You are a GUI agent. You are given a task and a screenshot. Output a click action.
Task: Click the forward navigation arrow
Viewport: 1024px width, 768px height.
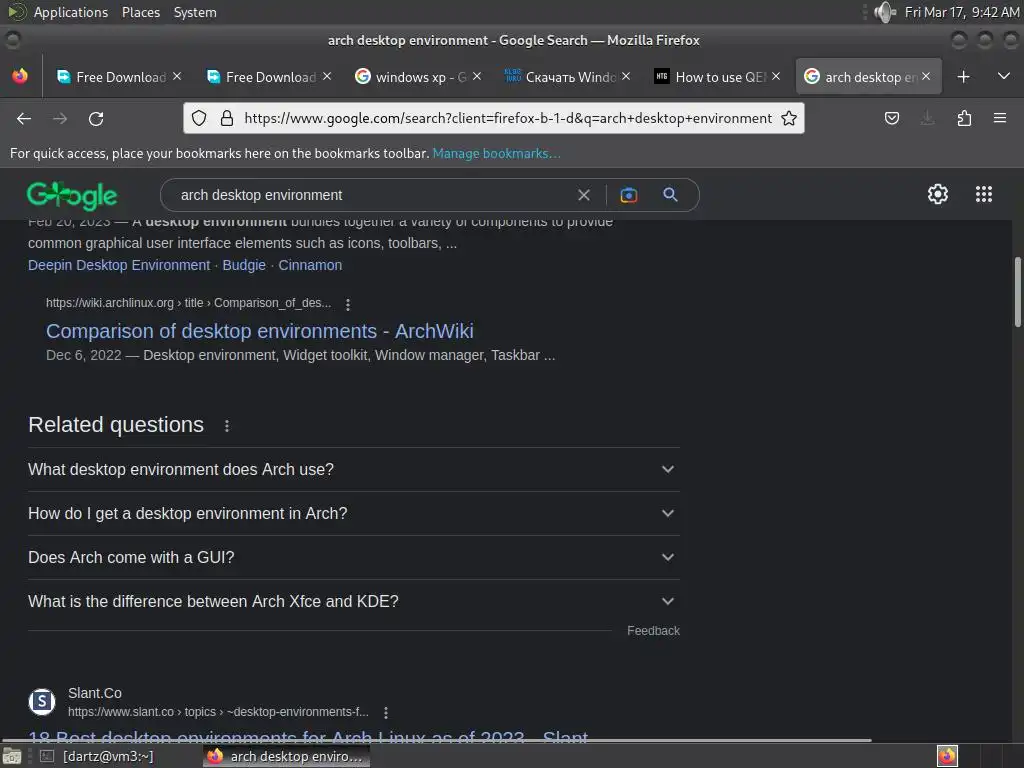click(x=60, y=119)
